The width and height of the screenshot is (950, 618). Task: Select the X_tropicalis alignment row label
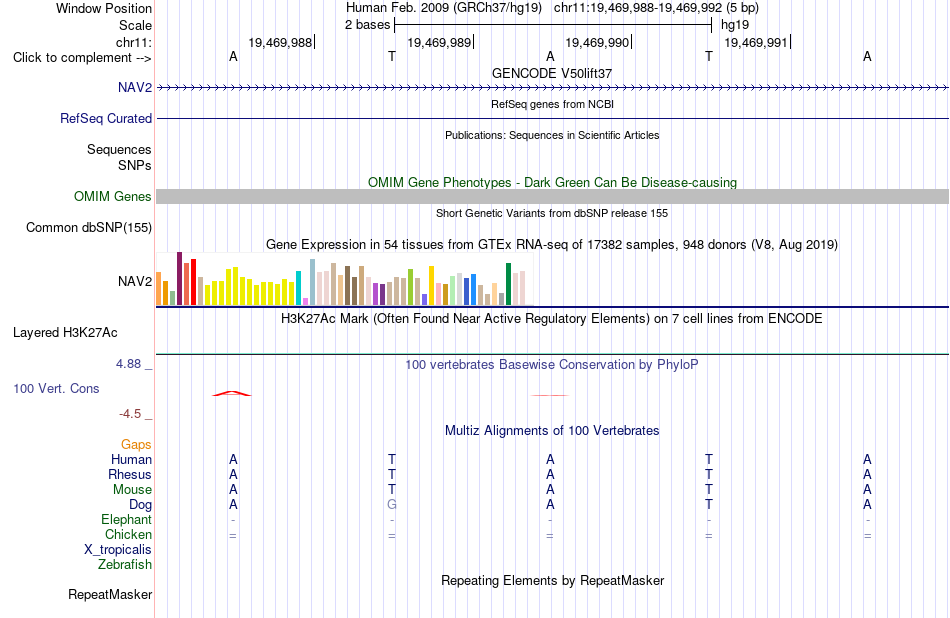coord(118,550)
